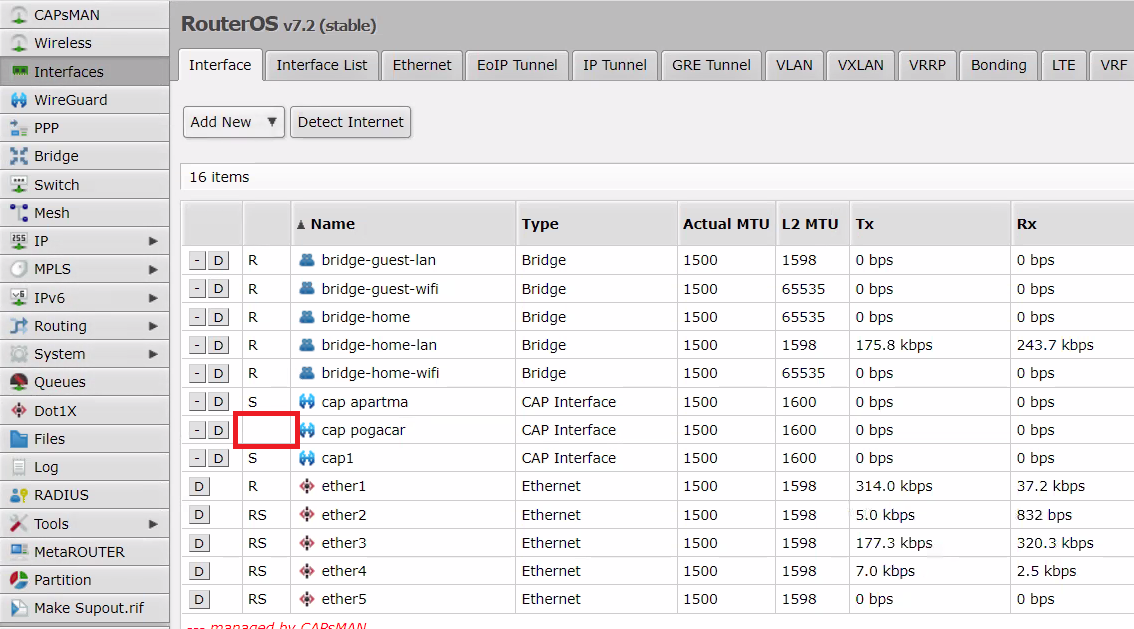The width and height of the screenshot is (1134, 629).
Task: Click the Make Supout.rif icon
Action: click(19, 608)
